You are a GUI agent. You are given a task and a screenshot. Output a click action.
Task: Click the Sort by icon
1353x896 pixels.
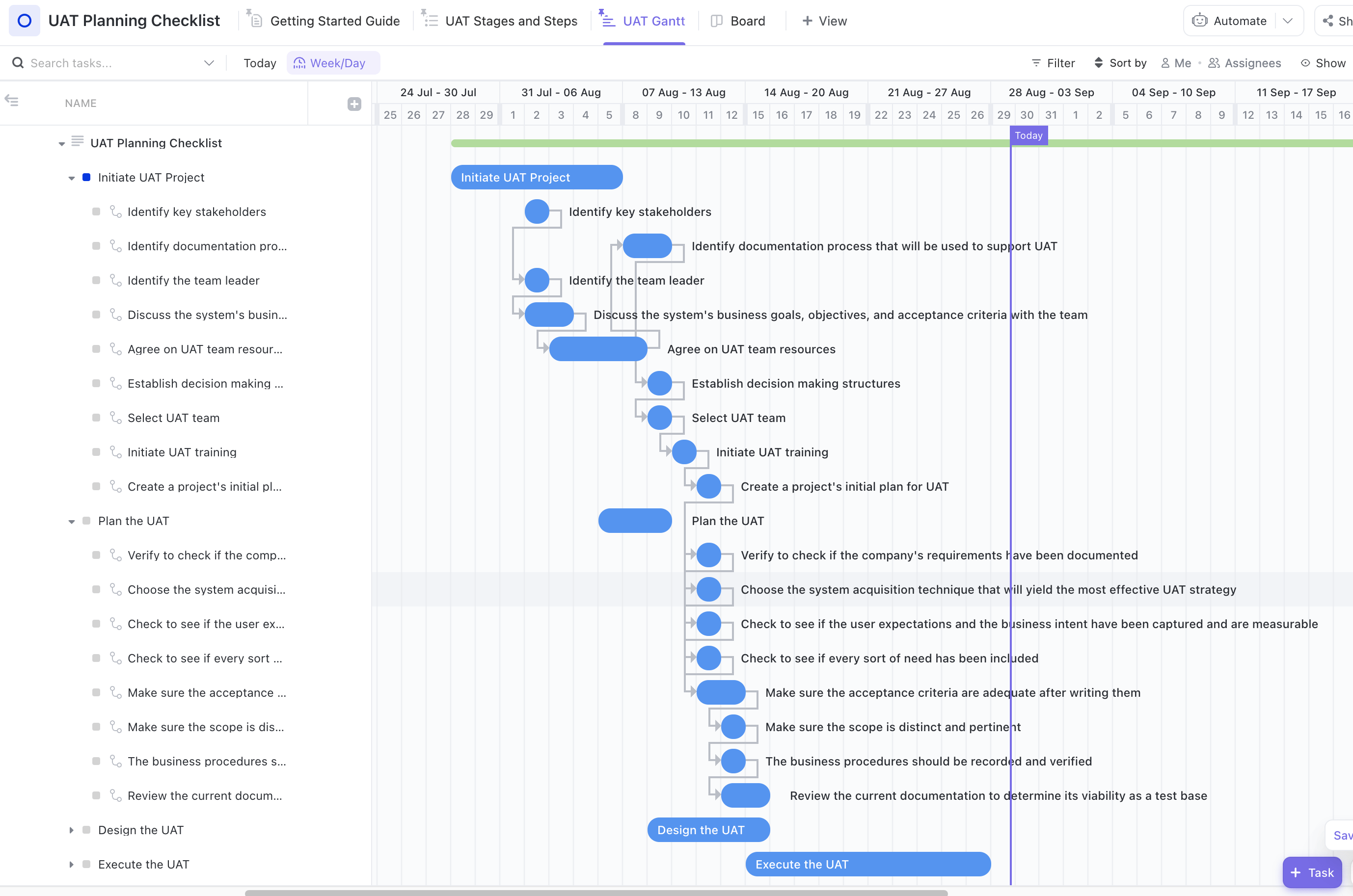pos(1098,62)
